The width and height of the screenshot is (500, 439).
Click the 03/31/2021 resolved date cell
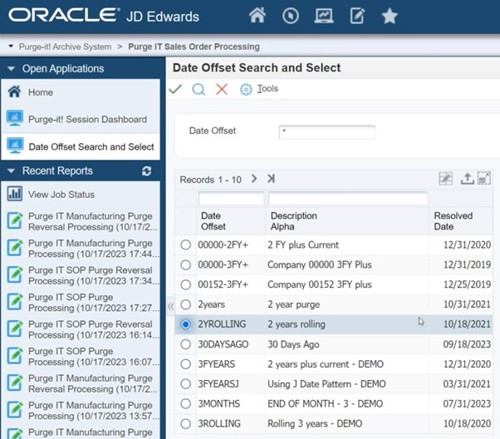[x=466, y=384]
